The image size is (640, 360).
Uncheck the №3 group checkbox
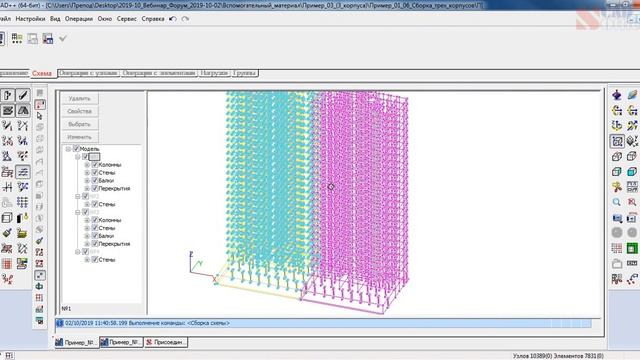coord(85,212)
